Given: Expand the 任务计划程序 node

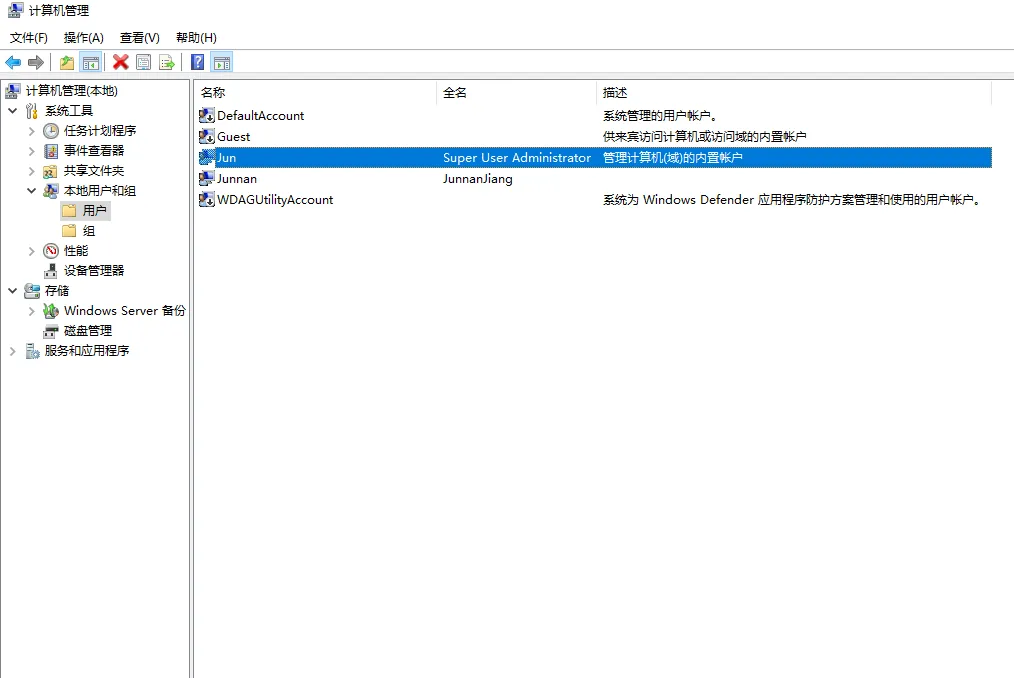Looking at the screenshot, I should (x=31, y=131).
